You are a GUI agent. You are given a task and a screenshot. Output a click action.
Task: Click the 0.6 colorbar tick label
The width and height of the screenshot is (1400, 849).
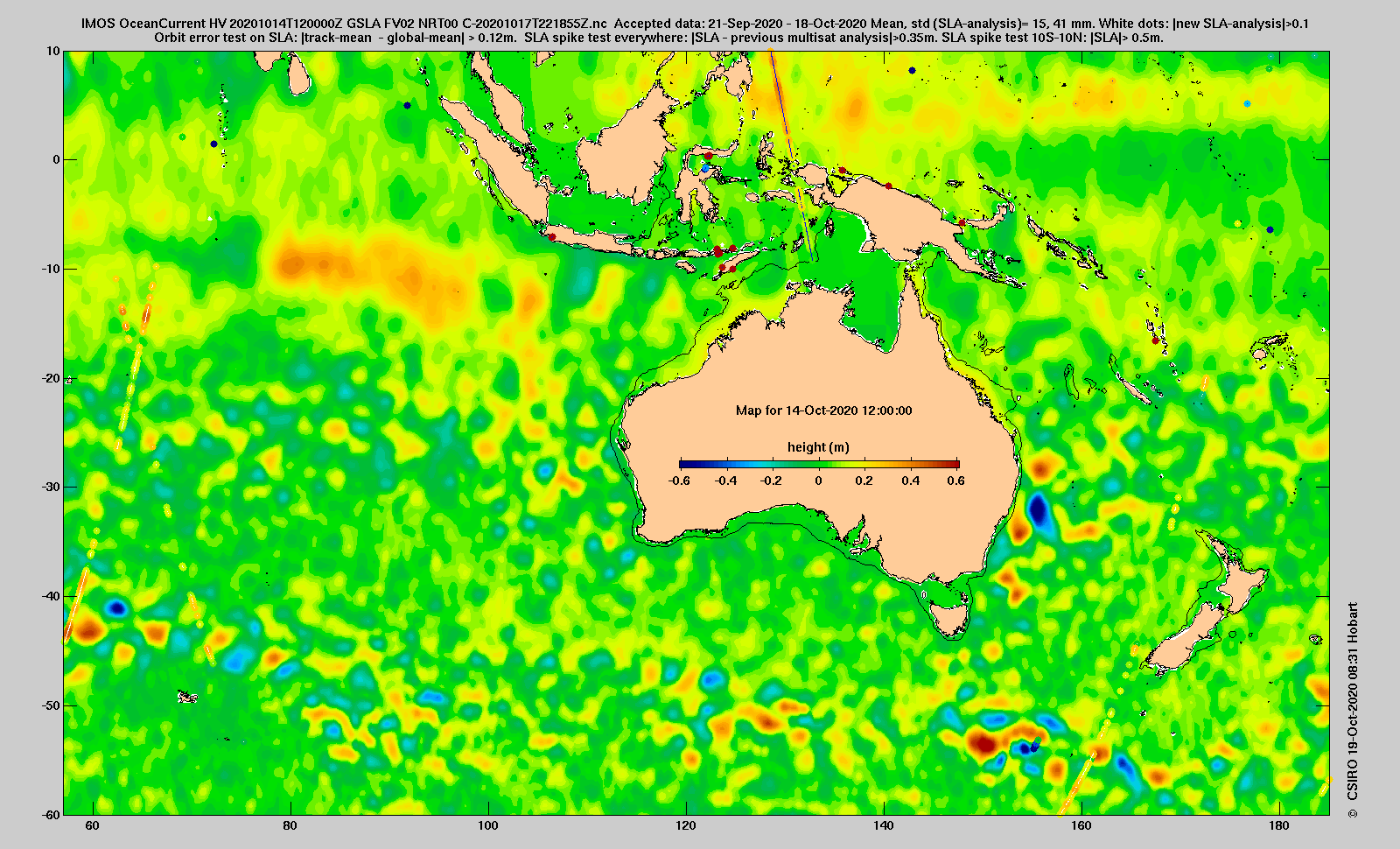pos(955,481)
